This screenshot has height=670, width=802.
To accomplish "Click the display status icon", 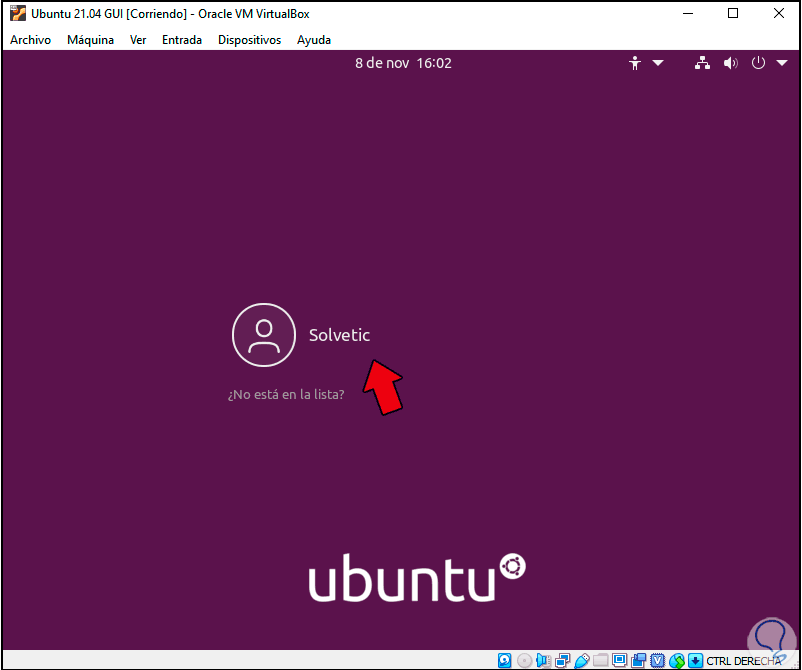I will pyautogui.click(x=619, y=661).
